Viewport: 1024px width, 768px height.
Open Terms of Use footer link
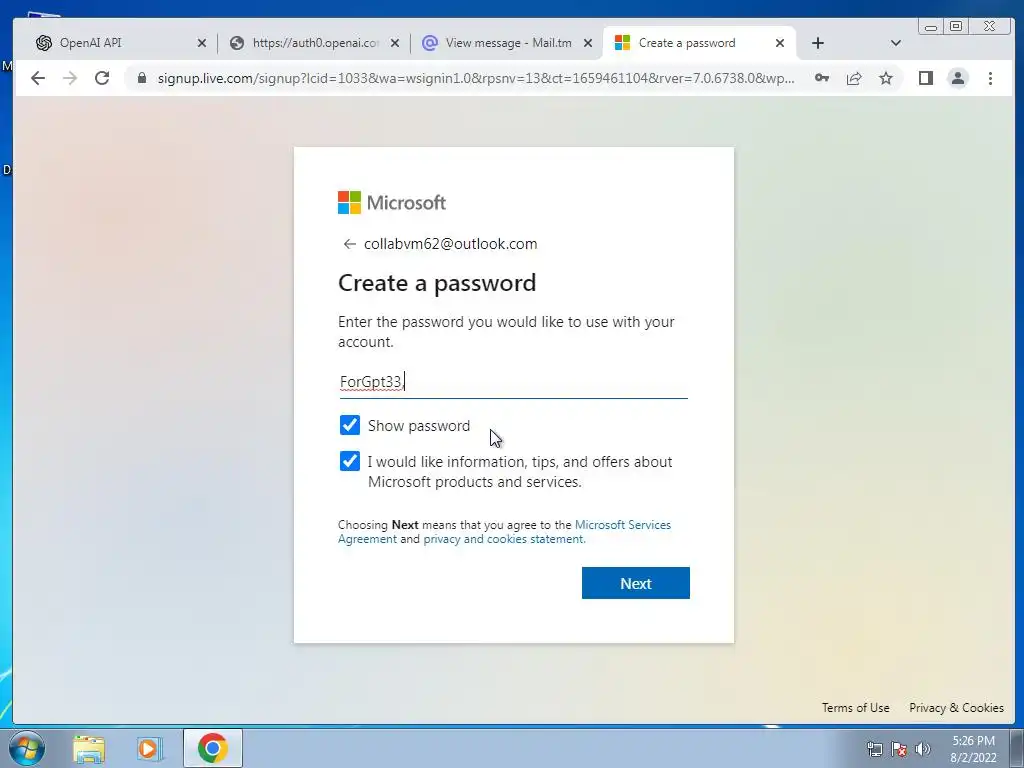coord(856,708)
